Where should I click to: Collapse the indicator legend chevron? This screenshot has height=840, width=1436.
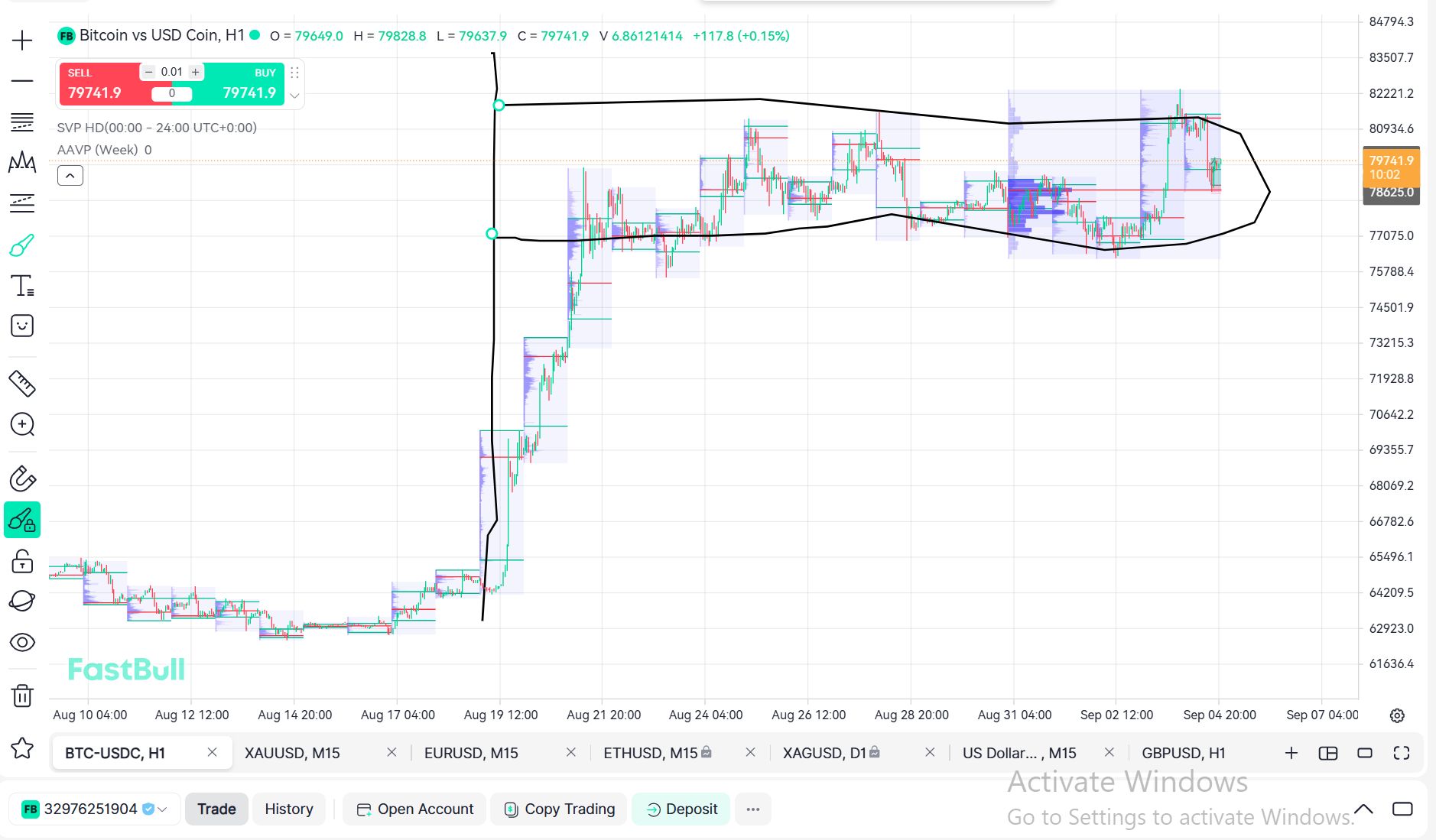coord(70,176)
